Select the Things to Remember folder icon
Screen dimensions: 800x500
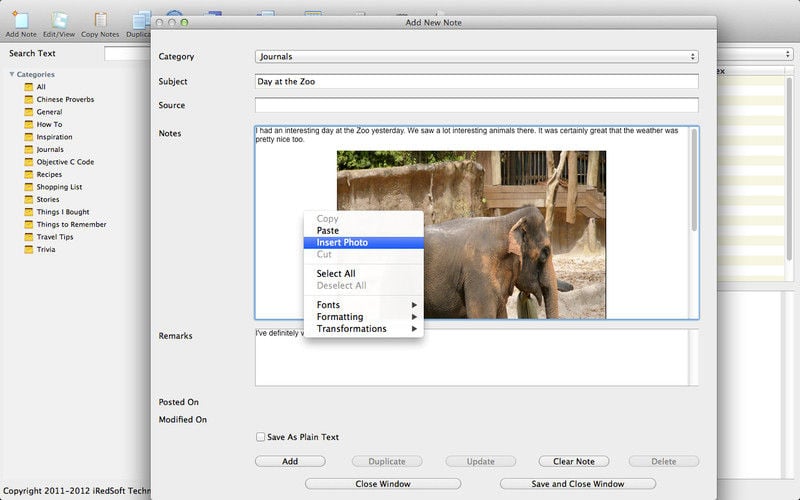(x=29, y=224)
